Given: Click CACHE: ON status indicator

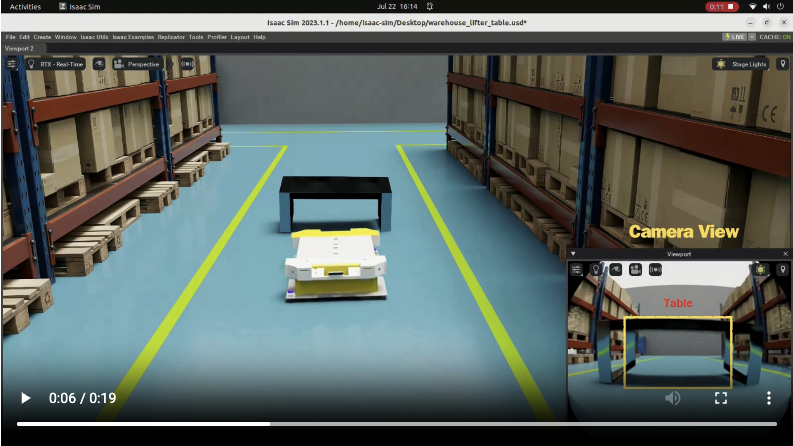Looking at the screenshot, I should click(775, 37).
